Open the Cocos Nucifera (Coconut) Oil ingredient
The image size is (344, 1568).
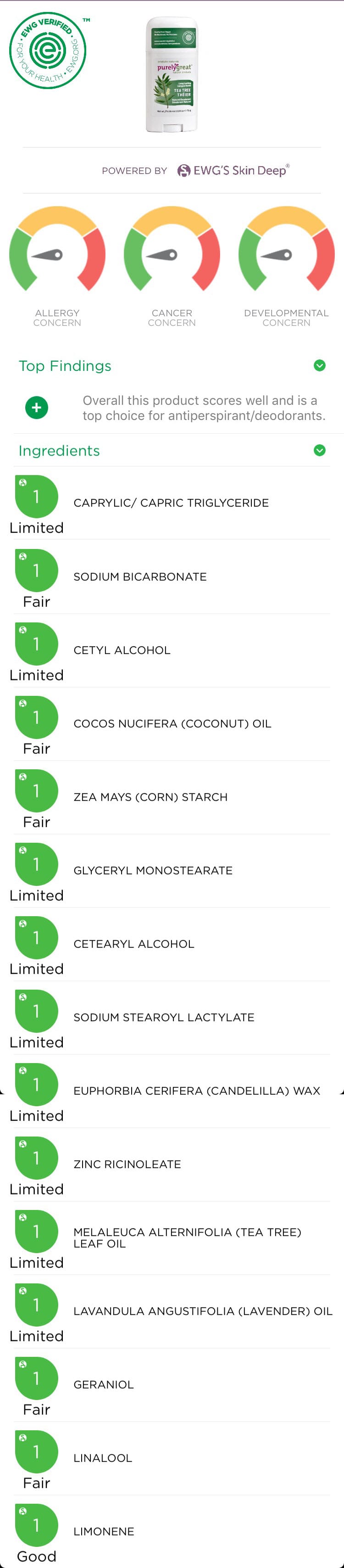(172, 724)
